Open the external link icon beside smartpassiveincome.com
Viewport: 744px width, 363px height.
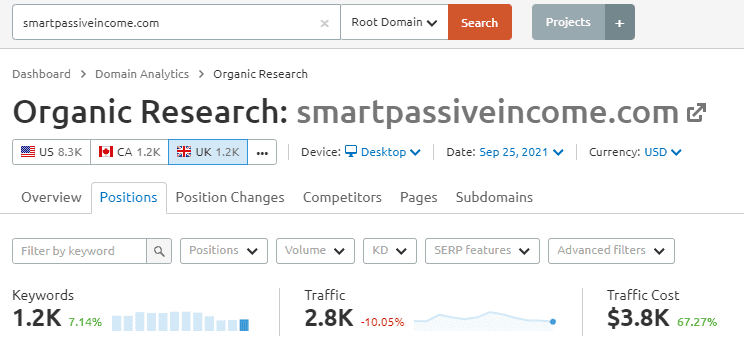point(696,112)
